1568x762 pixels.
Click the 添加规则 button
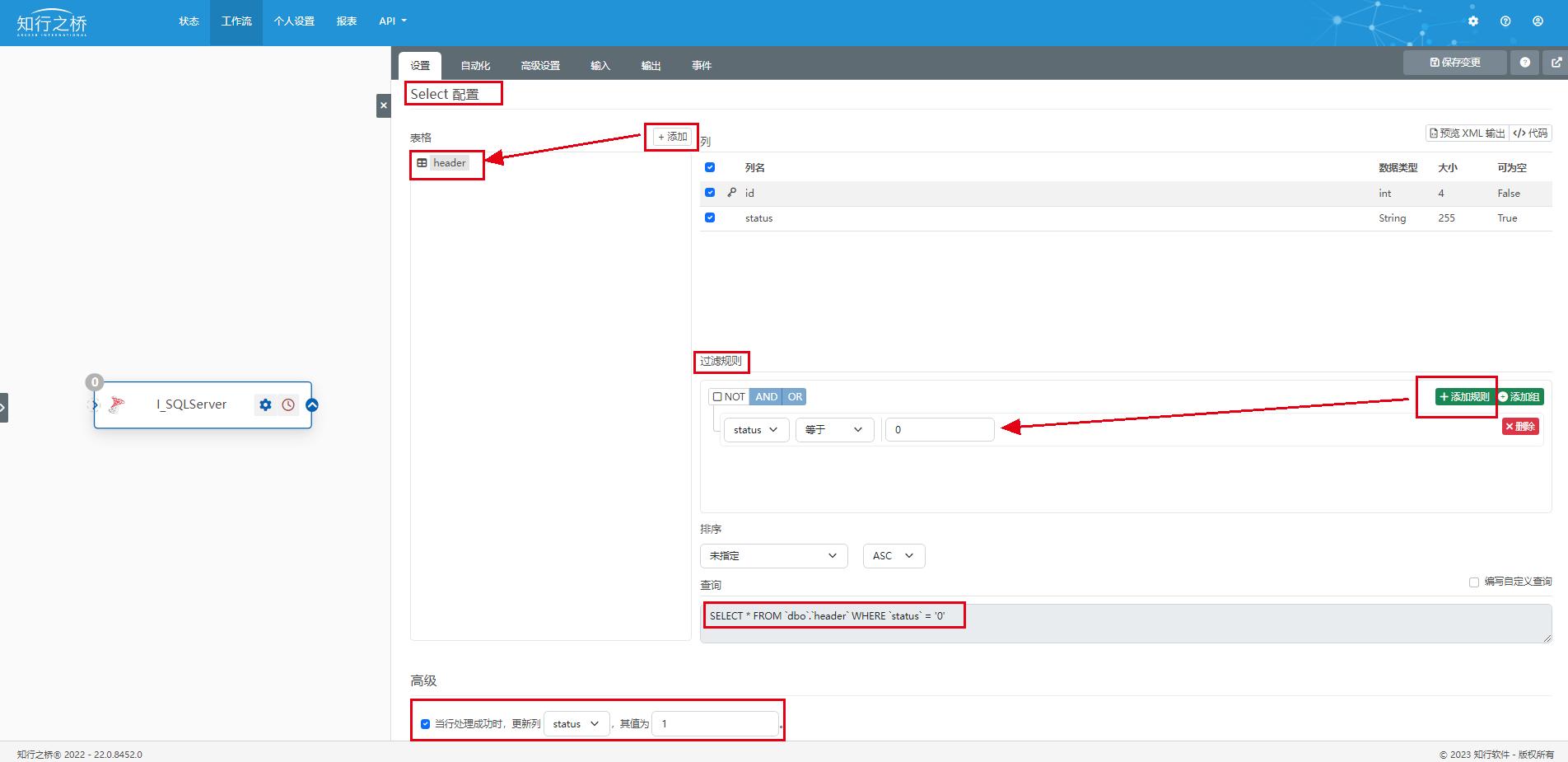(x=1464, y=397)
